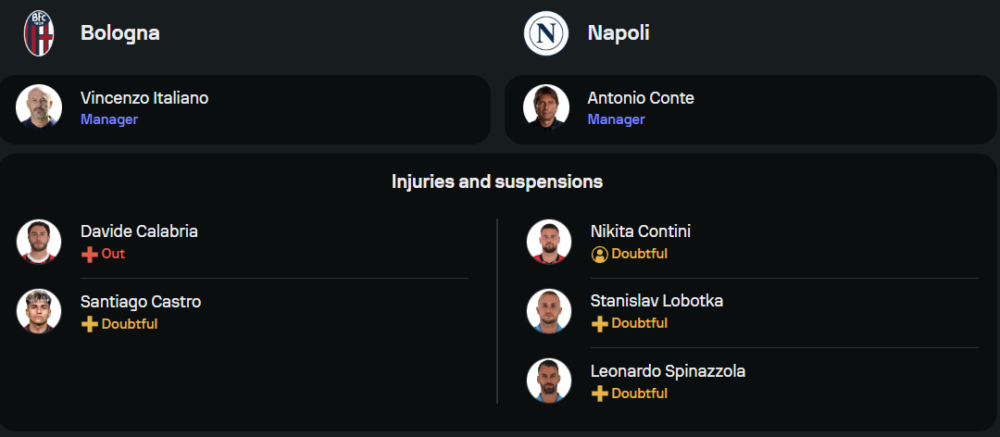The width and height of the screenshot is (1000, 437).
Task: Go to Antonio Conte's profile name
Action: pyautogui.click(x=640, y=98)
